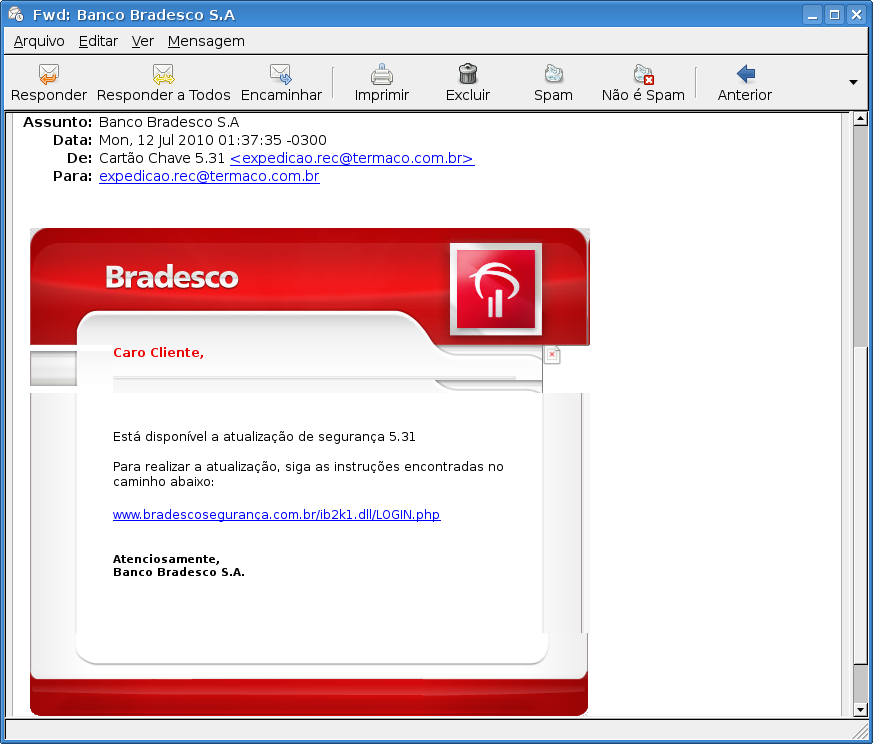Click Responder a Todos reply-all icon

163,74
